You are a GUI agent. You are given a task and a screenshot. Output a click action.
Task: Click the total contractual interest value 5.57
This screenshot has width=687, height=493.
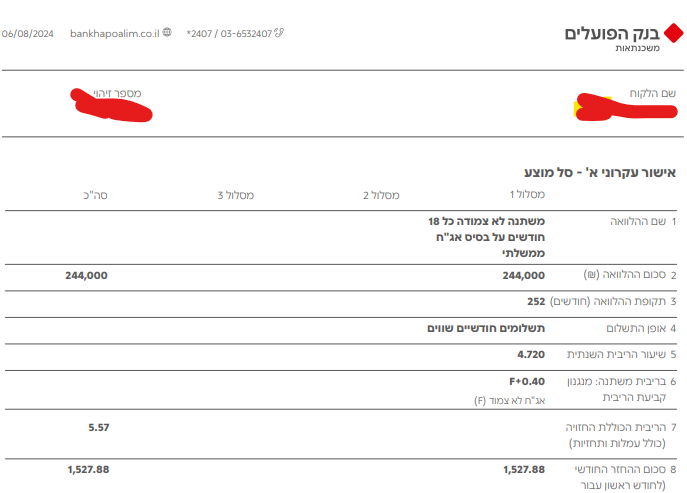pyautogui.click(x=98, y=427)
